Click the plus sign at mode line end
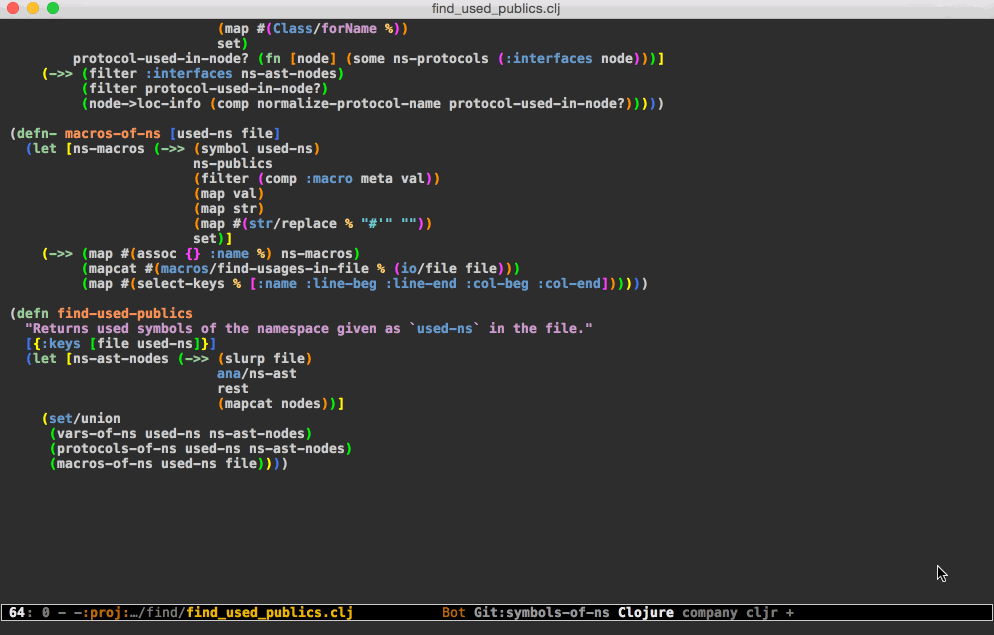 790,612
